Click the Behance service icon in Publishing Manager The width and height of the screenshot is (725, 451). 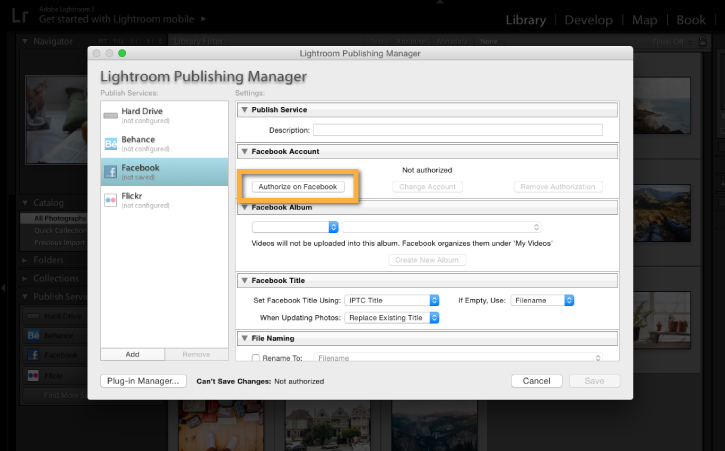111,144
